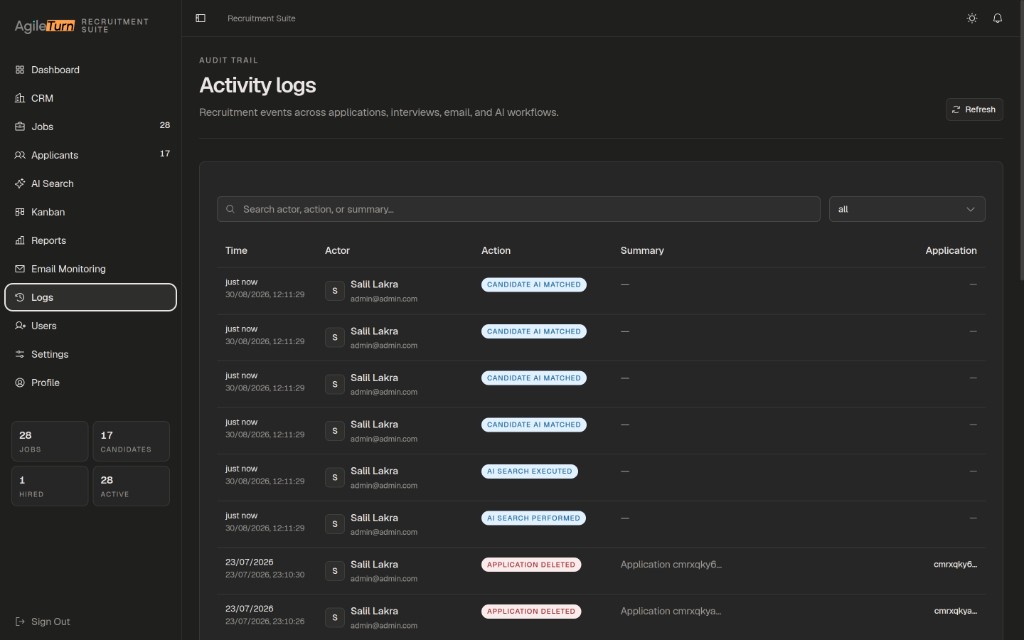Click the S avatar in AI SEARCH EXECUTED row
This screenshot has width=1024, height=640.
click(334, 477)
